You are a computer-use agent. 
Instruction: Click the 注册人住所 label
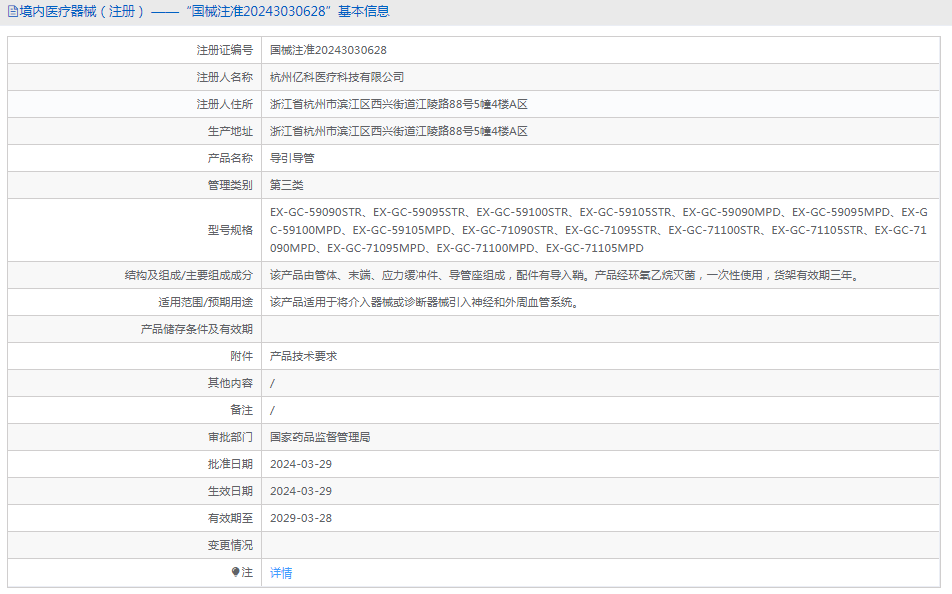pyautogui.click(x=225, y=104)
